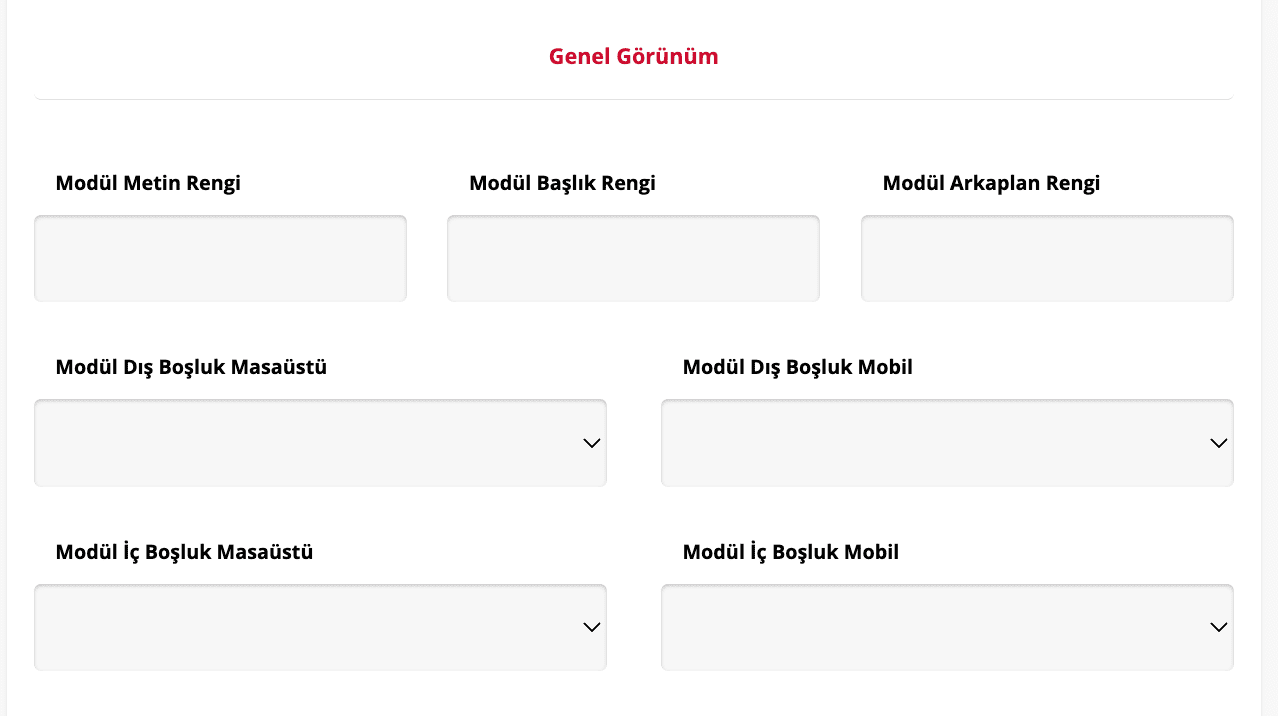
Task: Click the Modül İç Boşluk Mobil label
Action: 790,552
